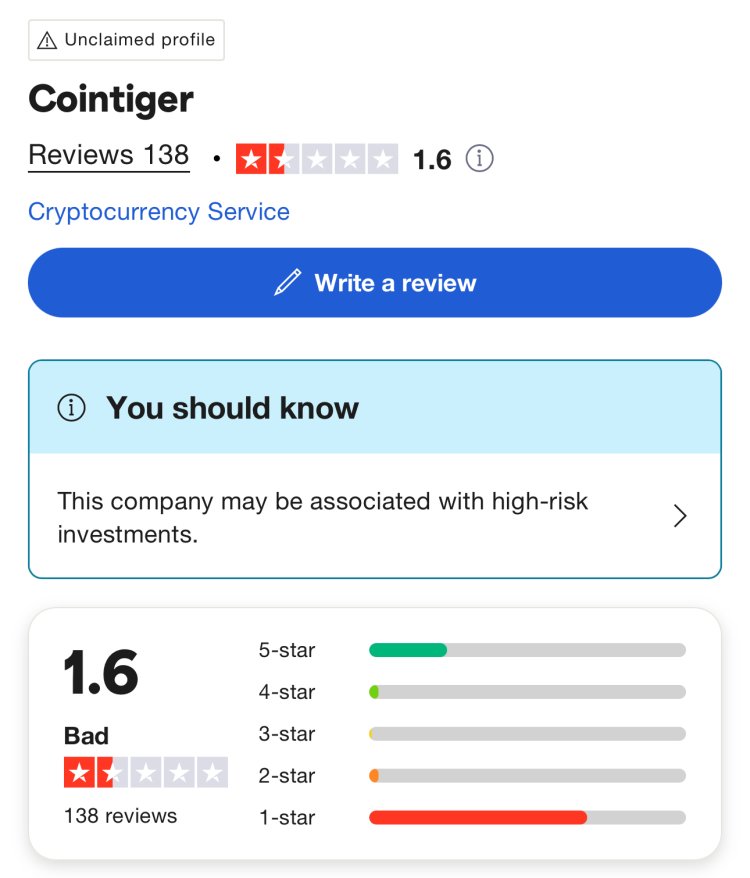Filter reviews by the 2-star bar
The image size is (750, 878).
click(527, 776)
